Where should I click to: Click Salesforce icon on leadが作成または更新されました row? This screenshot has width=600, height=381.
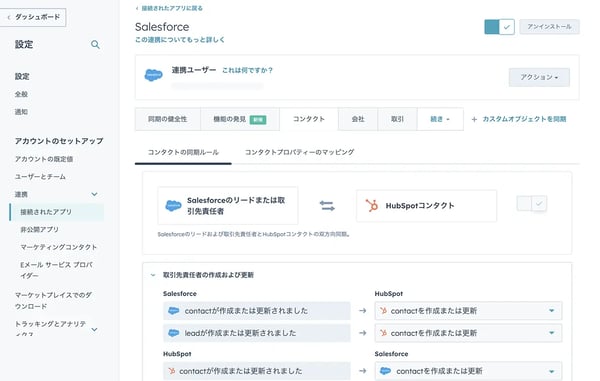coord(173,333)
